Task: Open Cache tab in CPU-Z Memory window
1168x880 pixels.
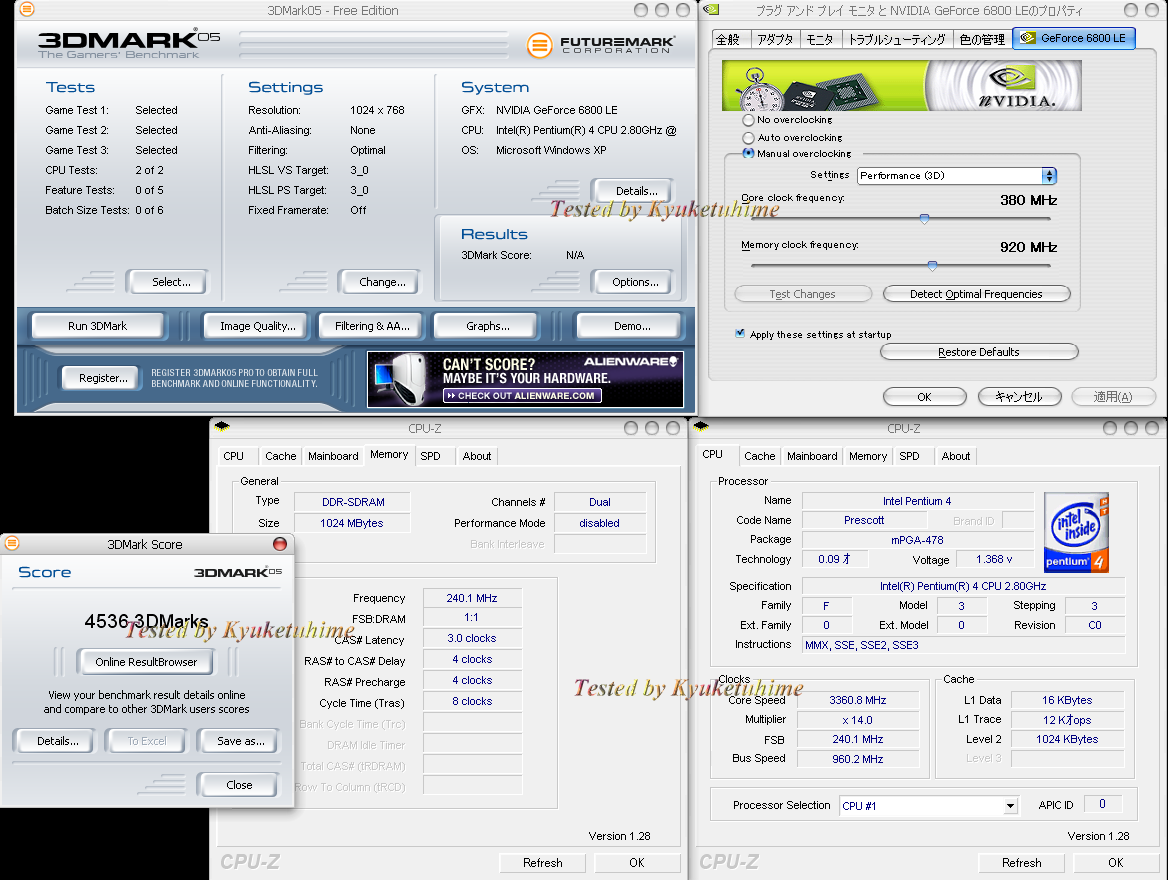Action: click(280, 456)
